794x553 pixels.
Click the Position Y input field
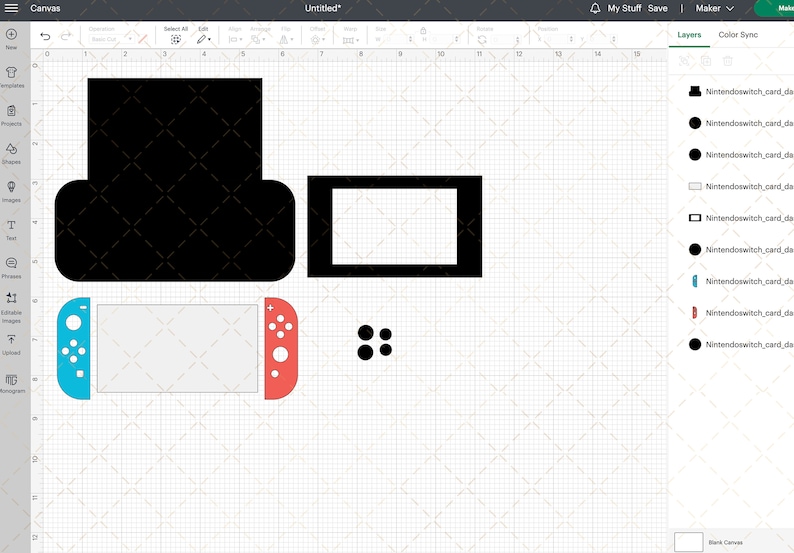click(602, 39)
